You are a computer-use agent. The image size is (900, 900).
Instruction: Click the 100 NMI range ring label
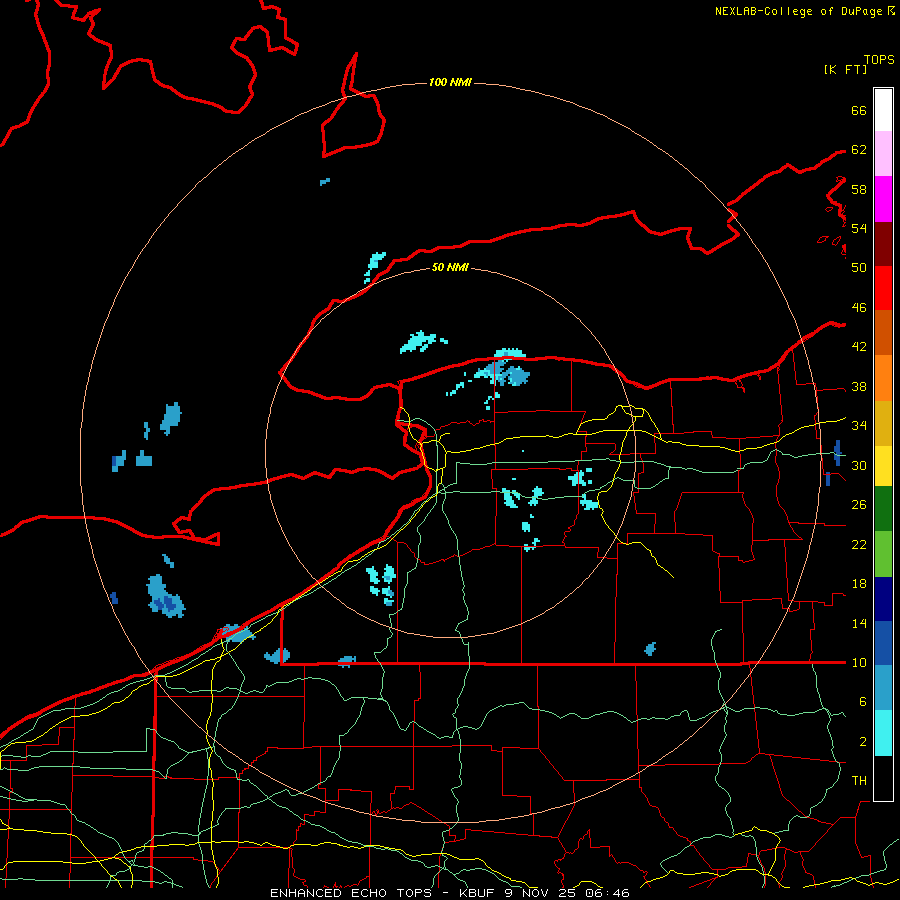coord(450,83)
